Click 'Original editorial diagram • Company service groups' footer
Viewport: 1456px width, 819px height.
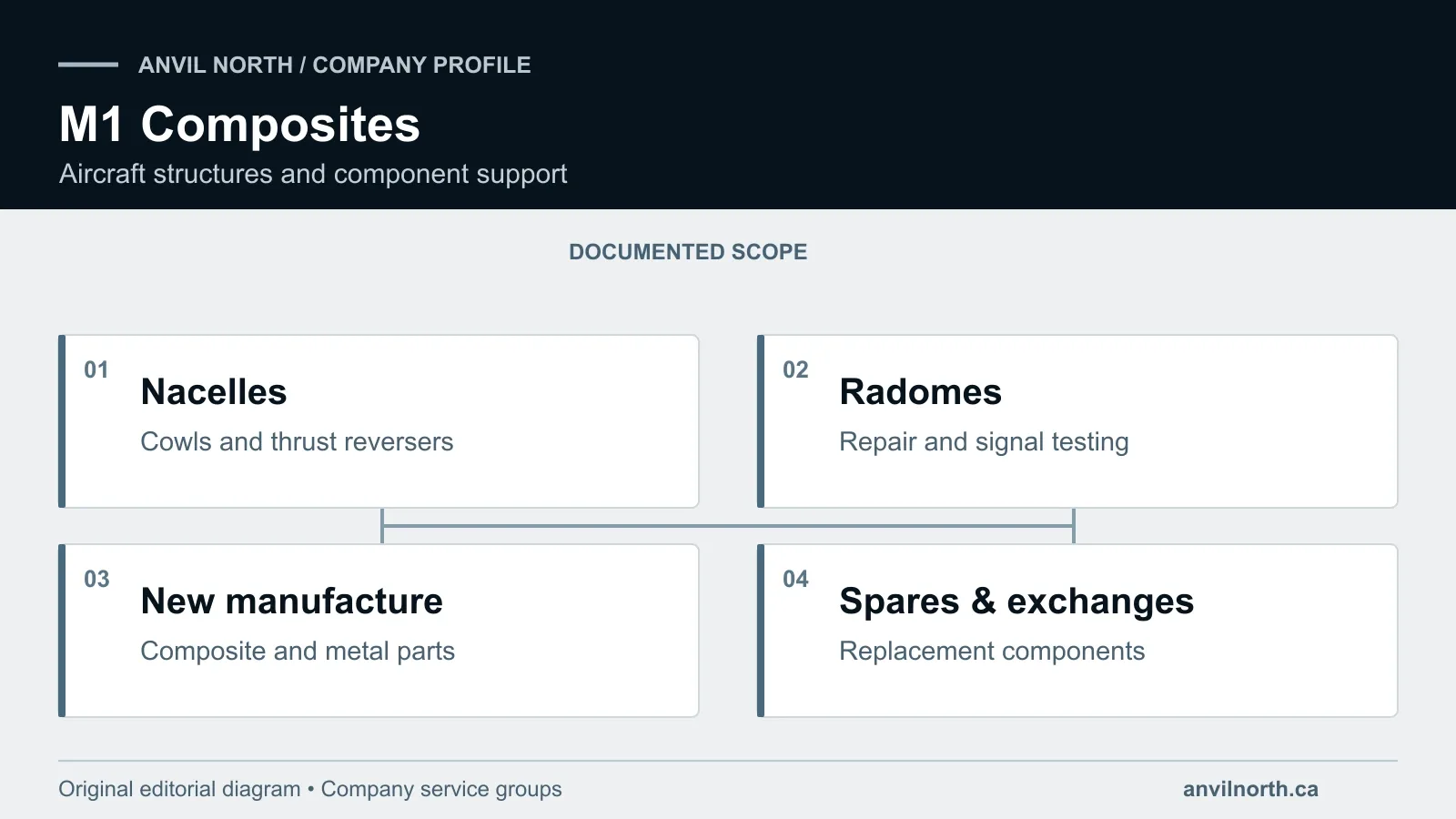click(x=310, y=789)
